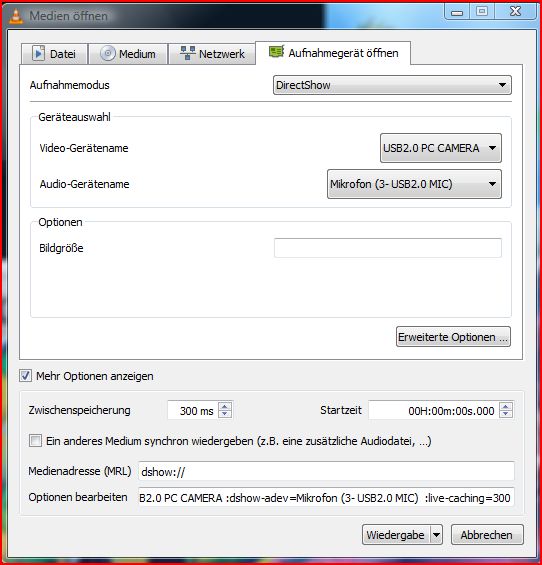Decrease Startzeit with down arrow
Viewport: 542px width, 565px height.
click(506, 414)
